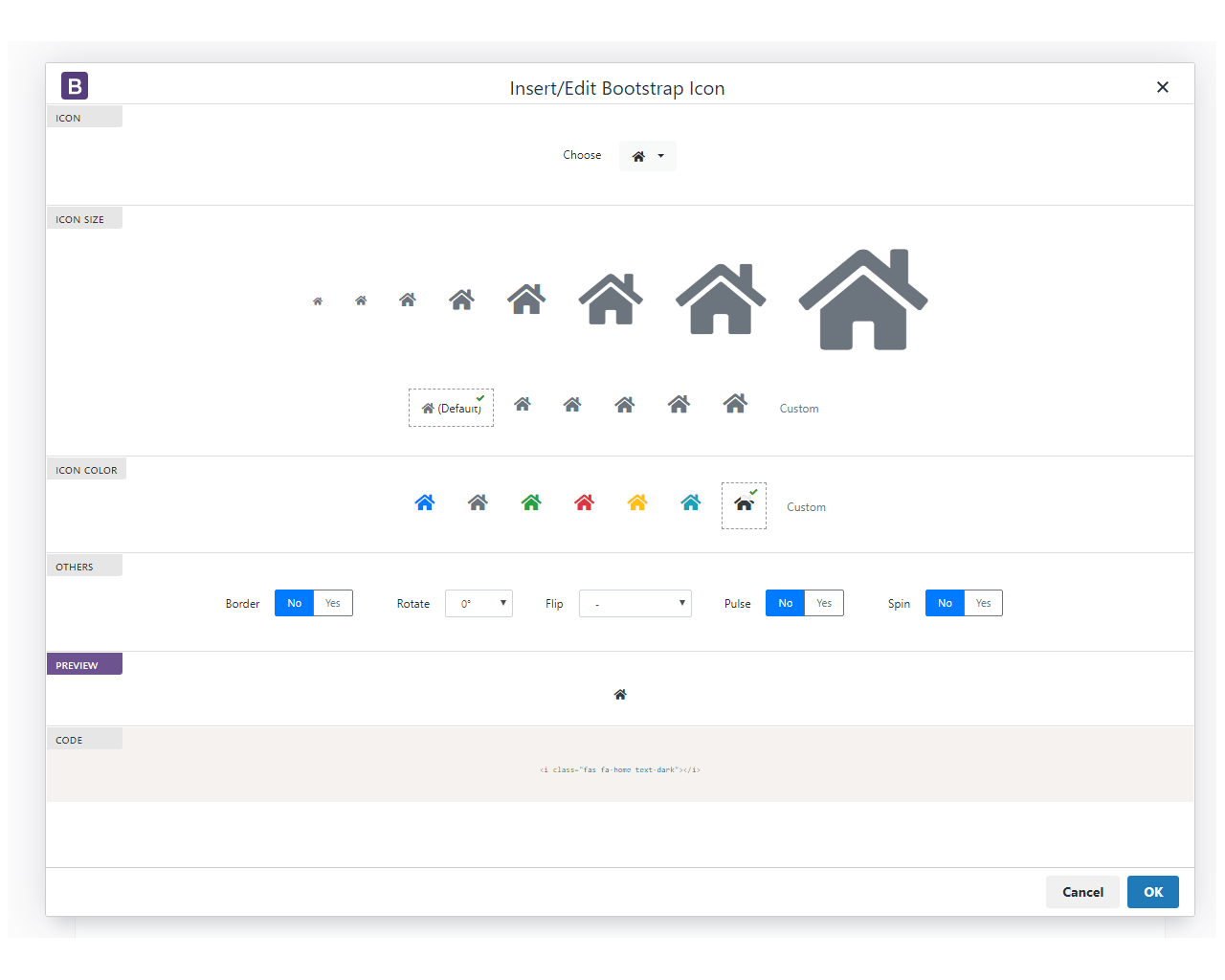
Task: Click the CODE section label
Action: coord(84,739)
